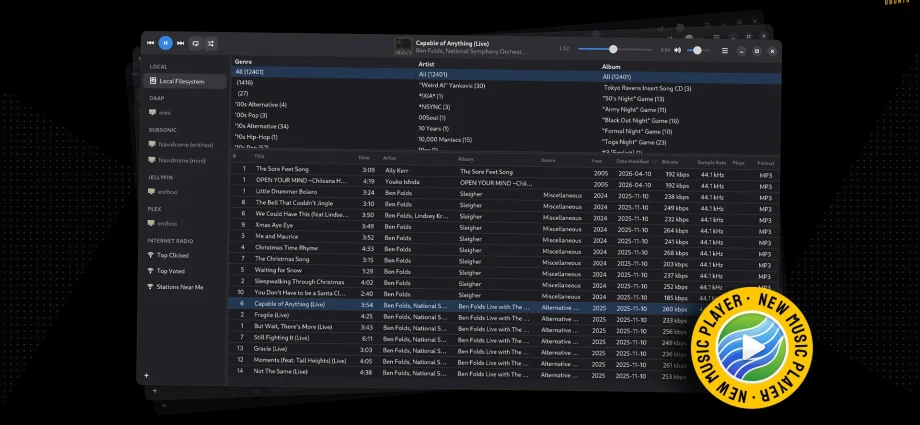Open Navidrome (mini) Subsonic server
920x425 pixels.
point(181,160)
